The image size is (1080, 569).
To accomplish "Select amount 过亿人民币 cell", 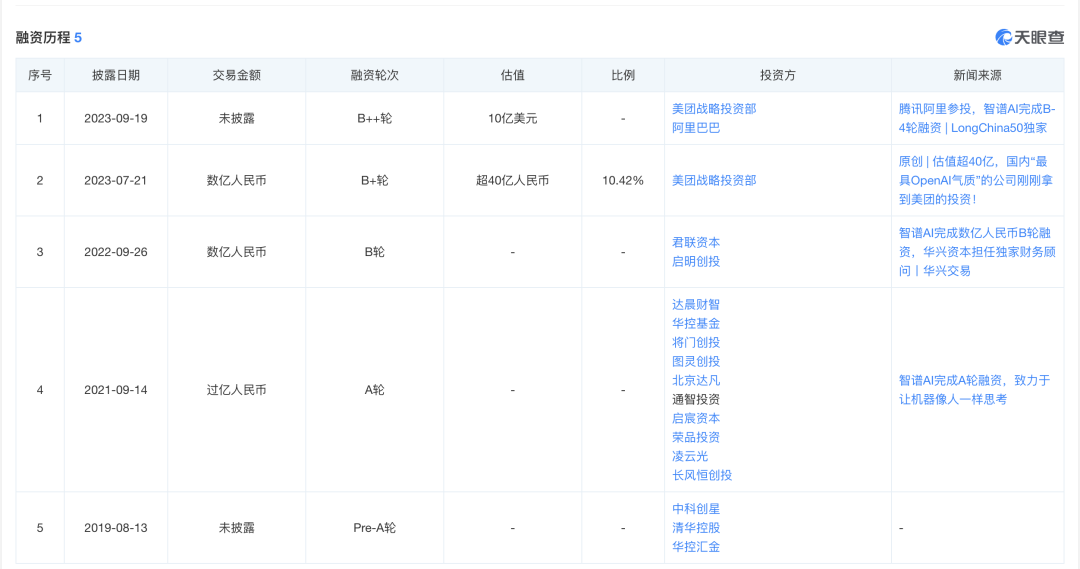I will pyautogui.click(x=236, y=390).
